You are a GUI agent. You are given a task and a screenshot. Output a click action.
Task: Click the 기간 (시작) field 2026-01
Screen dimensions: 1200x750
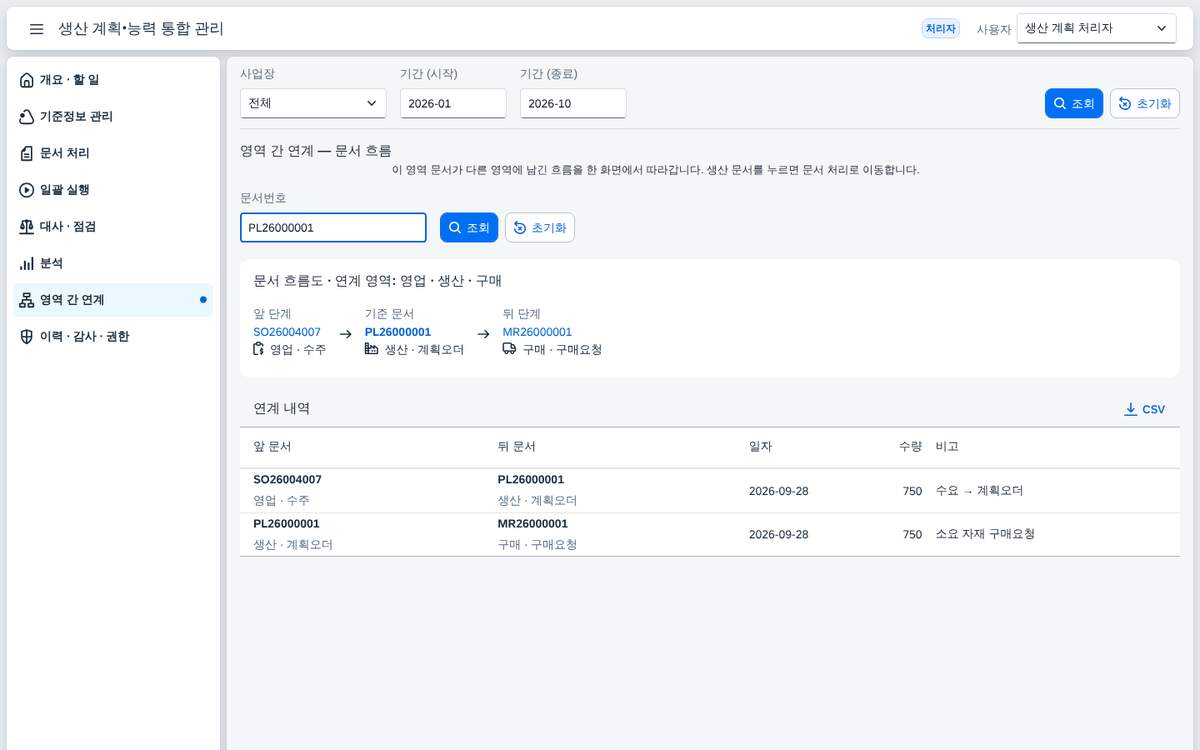click(453, 103)
